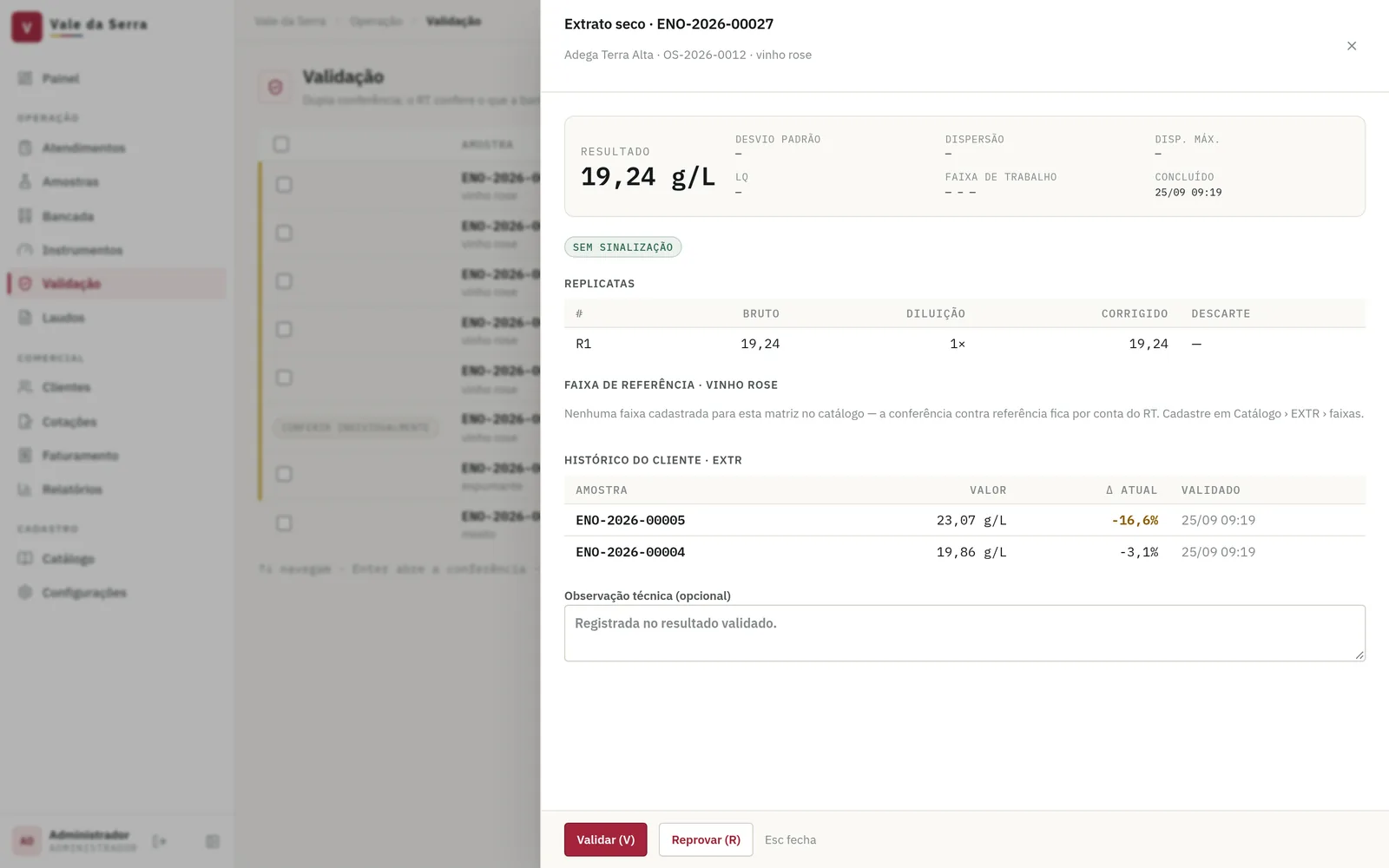Open Configurações settings icon

tap(25, 592)
